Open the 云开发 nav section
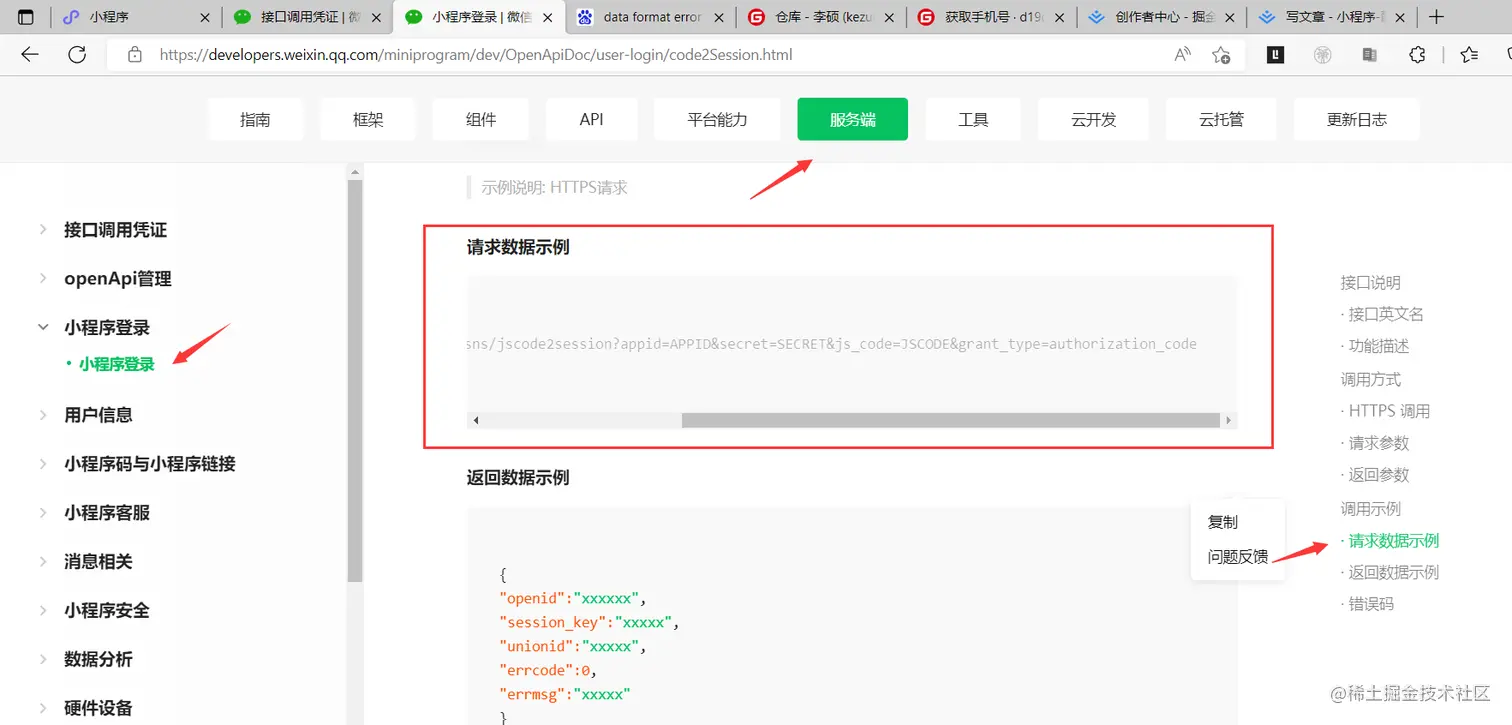Viewport: 1512px width, 725px height. click(1093, 119)
